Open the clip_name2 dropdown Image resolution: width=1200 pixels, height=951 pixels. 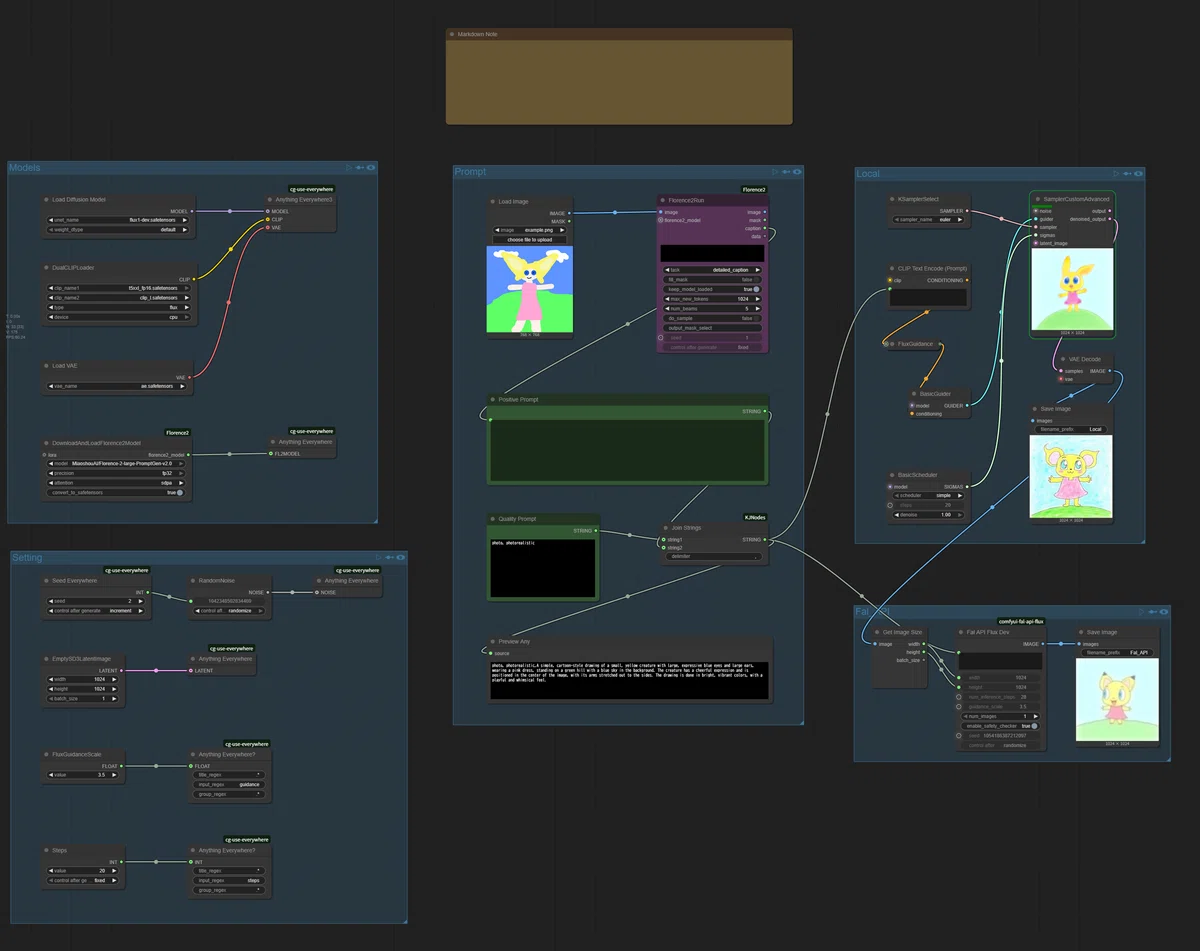(x=117, y=297)
